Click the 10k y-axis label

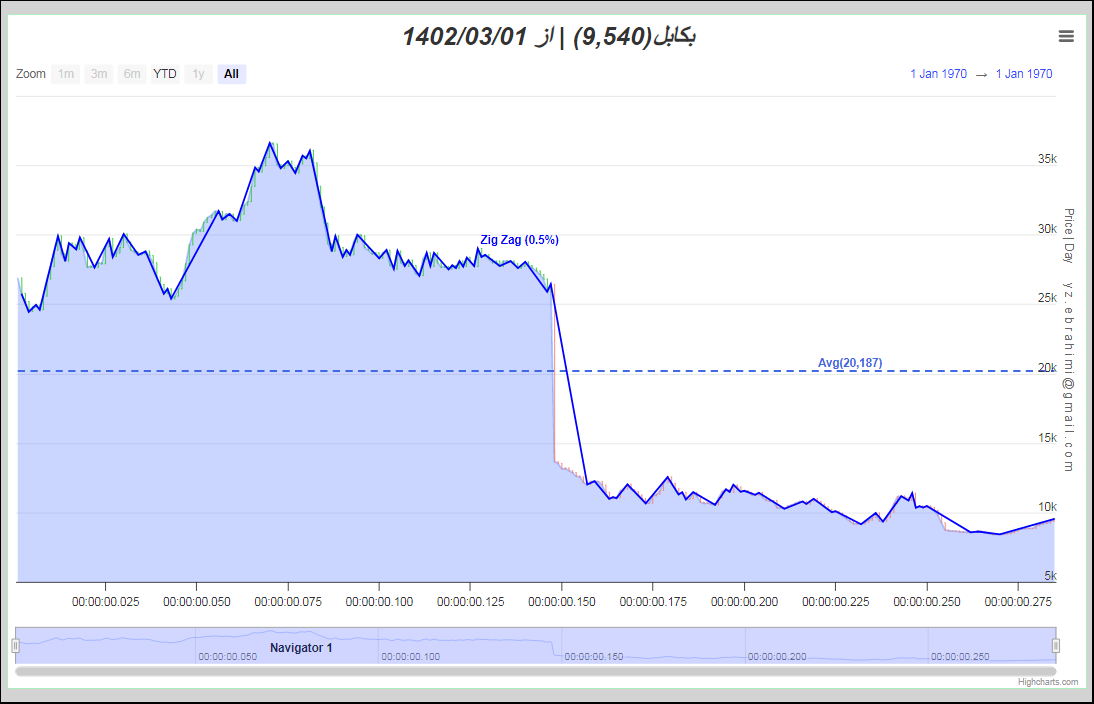pos(1047,507)
